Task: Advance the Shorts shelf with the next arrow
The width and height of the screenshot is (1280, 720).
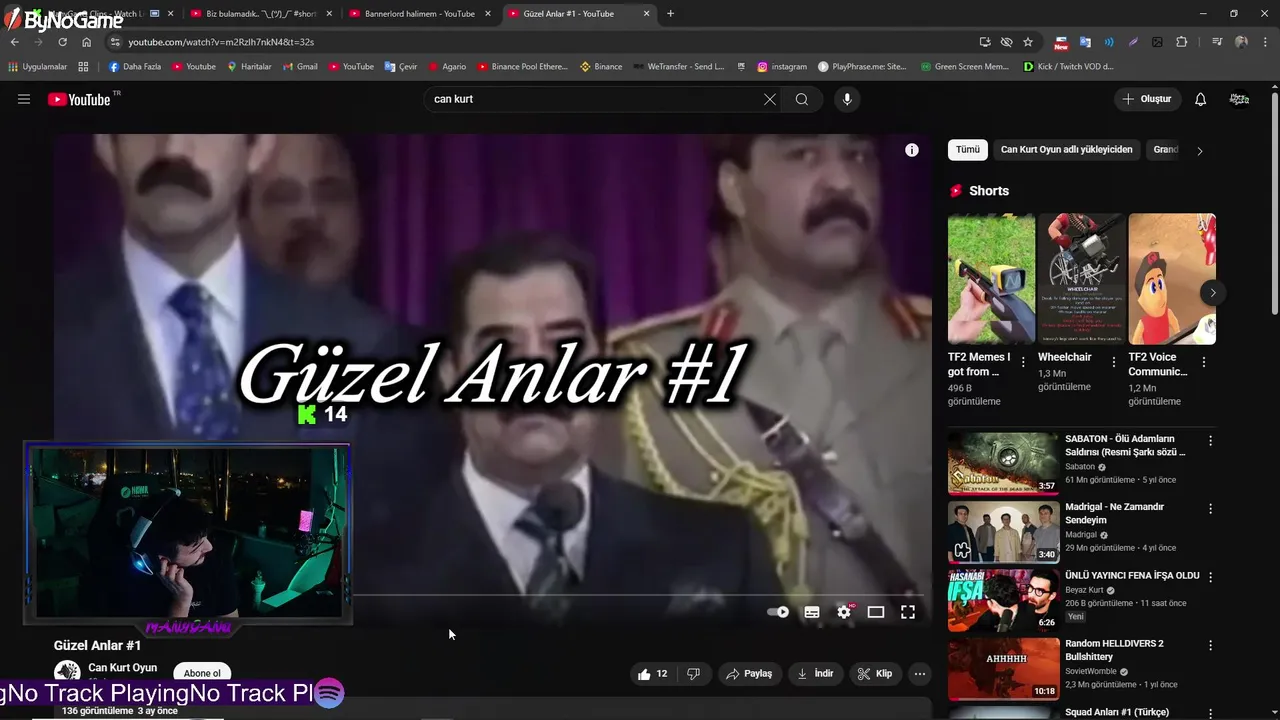Action: pos(1212,293)
